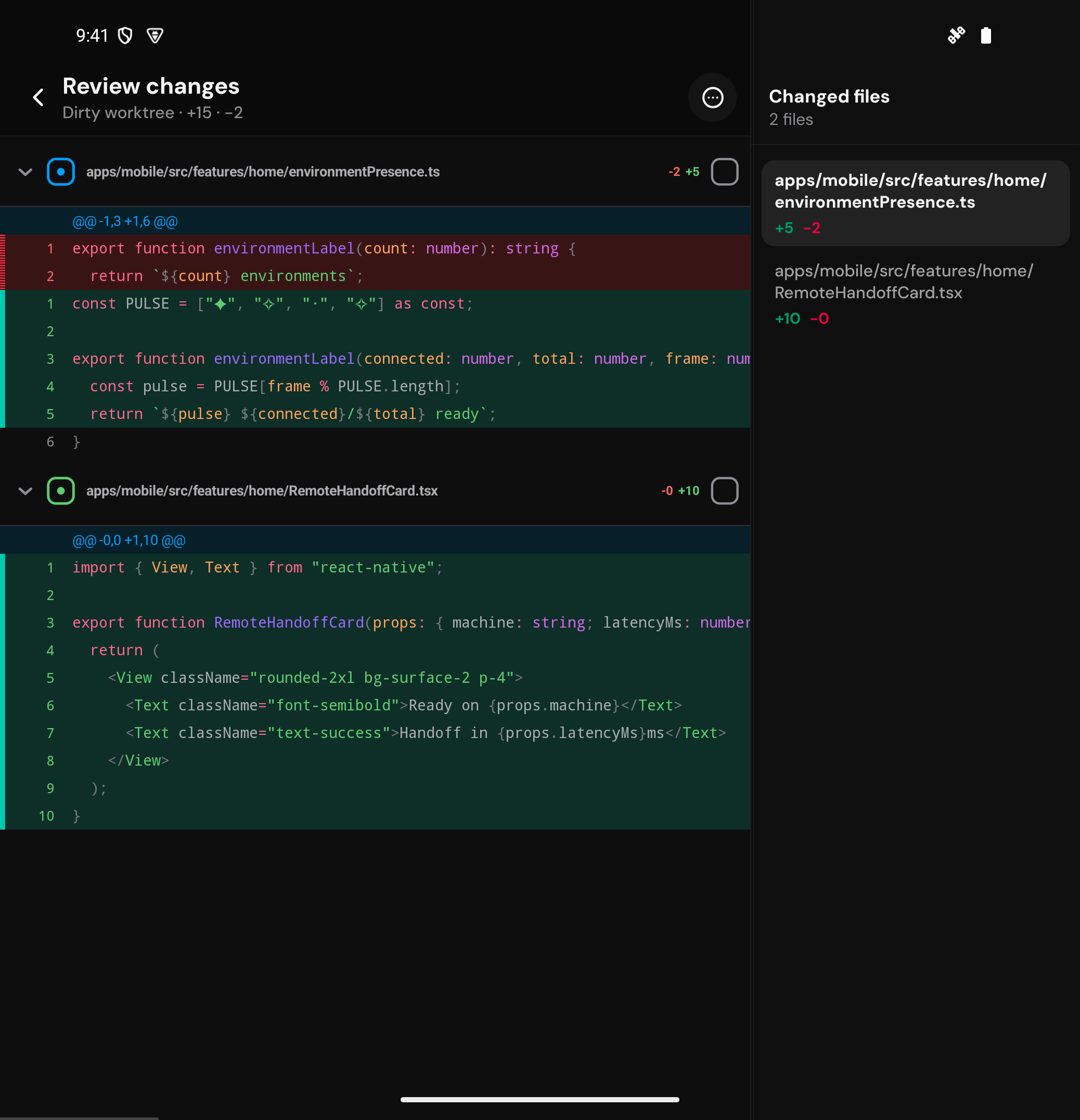The width and height of the screenshot is (1080, 1120).
Task: Click the blue modified-file icon for environmentPresence.ts
Action: tap(60, 172)
